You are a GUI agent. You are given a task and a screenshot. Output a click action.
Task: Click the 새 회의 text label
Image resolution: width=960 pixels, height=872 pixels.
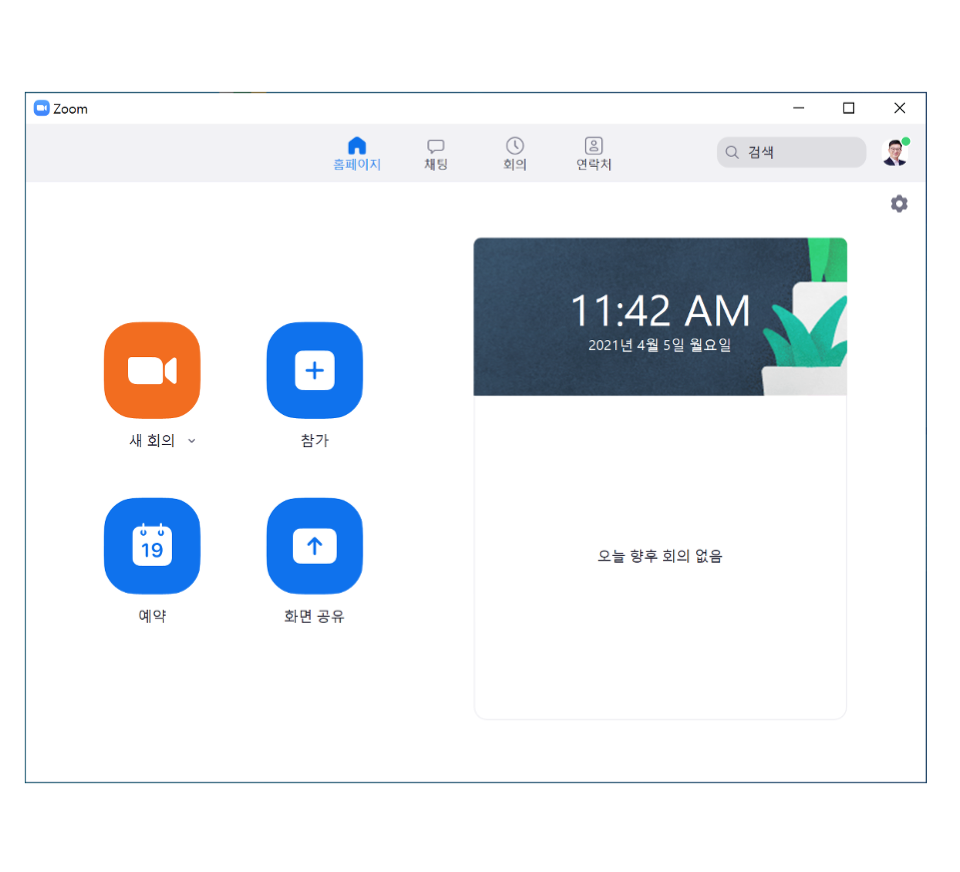152,440
